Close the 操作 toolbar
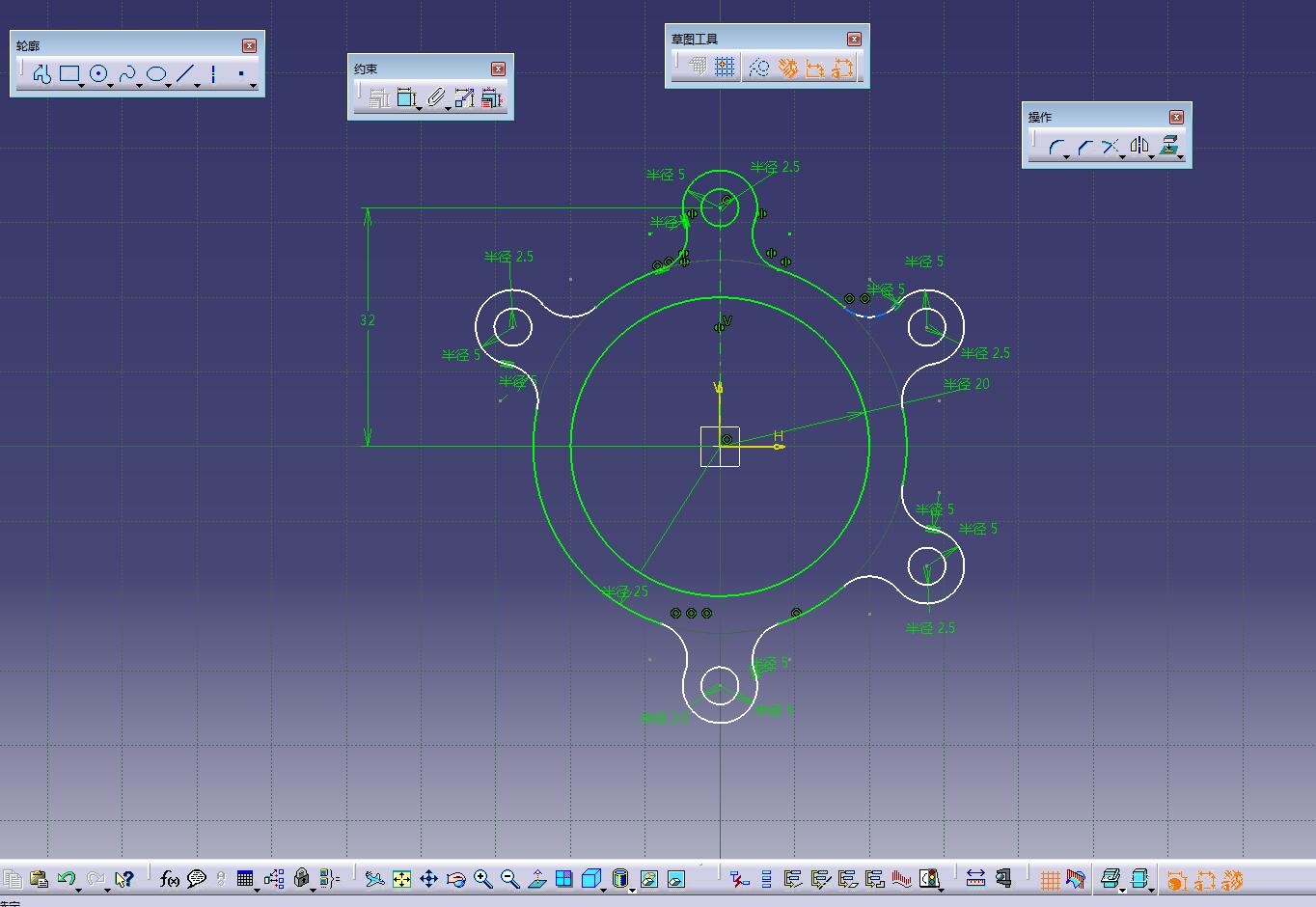The image size is (1316, 907). tap(1176, 117)
